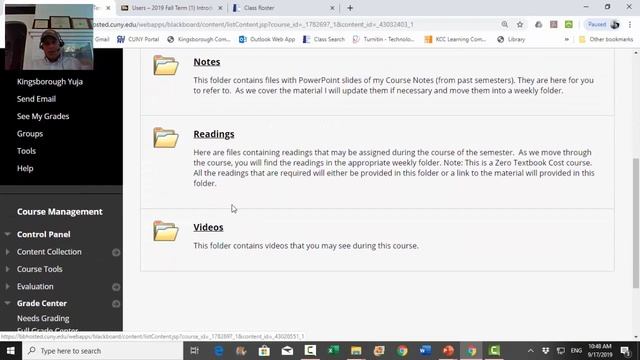Open the Action Center notifications icon
Viewport: 640px width, 360px height.
pyautogui.click(x=626, y=351)
